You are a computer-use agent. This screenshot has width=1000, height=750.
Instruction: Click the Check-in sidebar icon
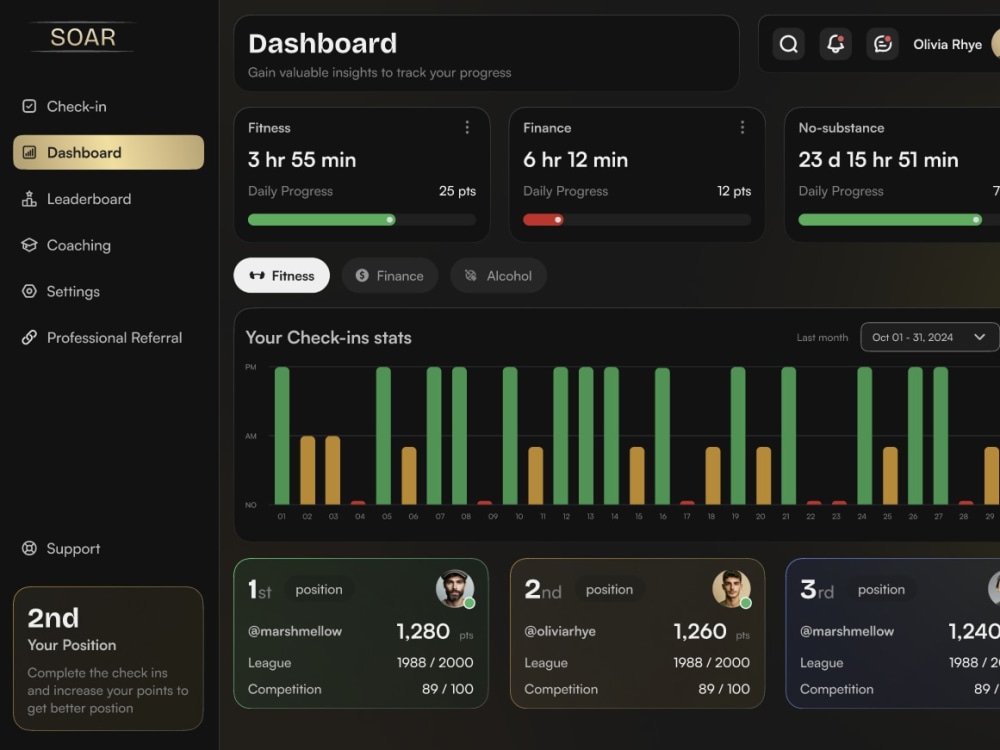[29, 106]
